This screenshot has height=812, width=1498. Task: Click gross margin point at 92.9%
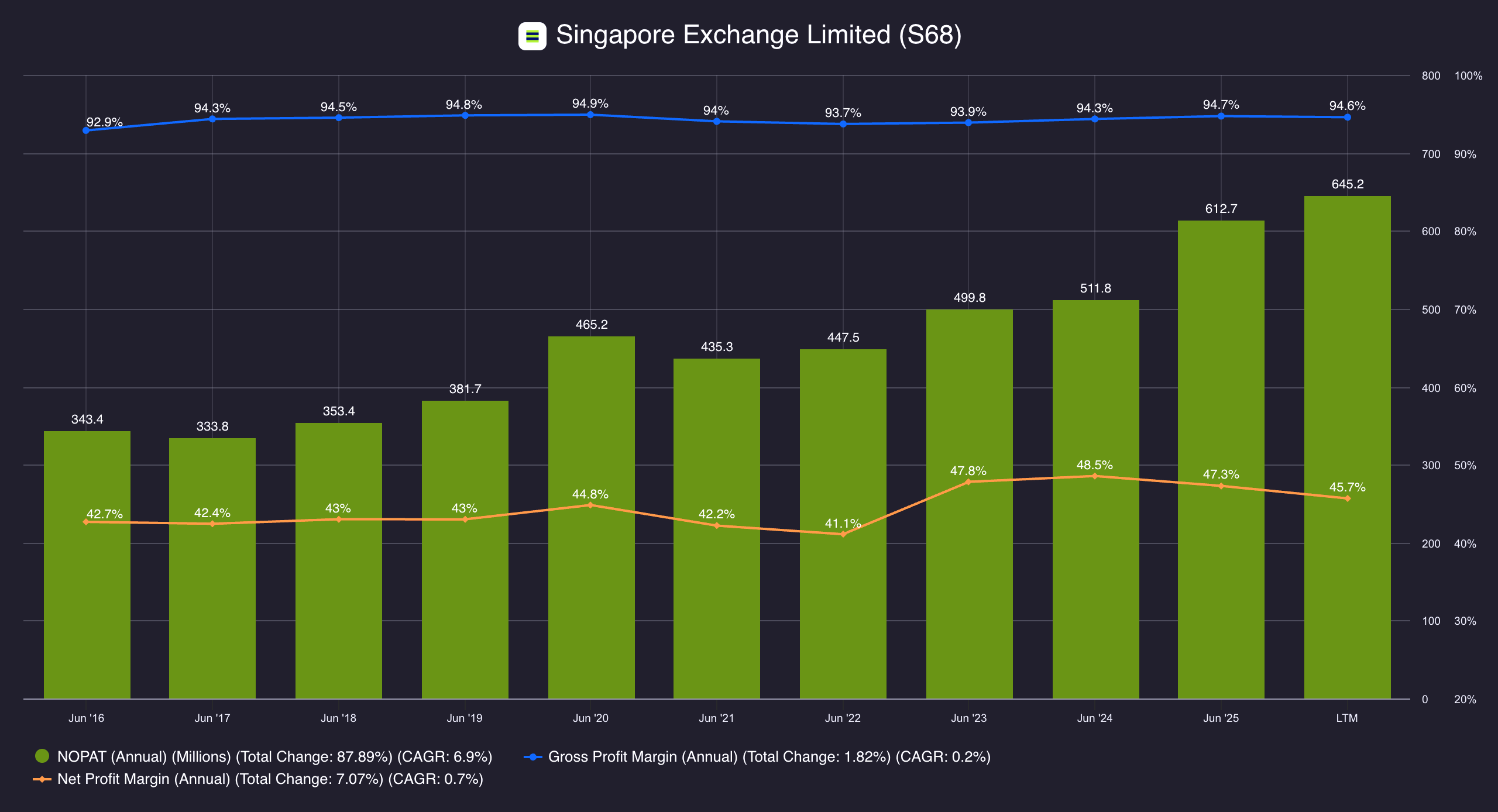coord(86,130)
